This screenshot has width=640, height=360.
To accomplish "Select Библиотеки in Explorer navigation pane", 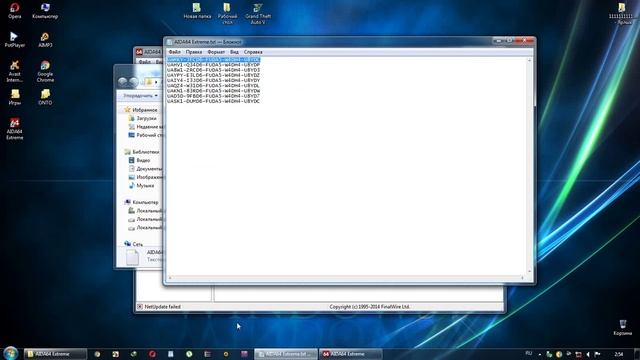I will click(142, 152).
